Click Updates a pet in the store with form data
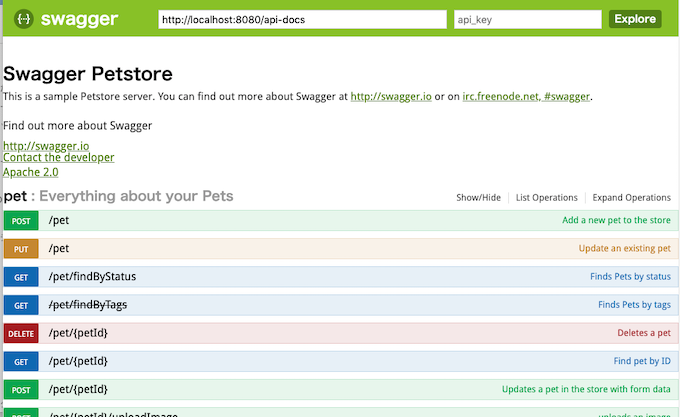The image size is (680, 417). tap(586, 389)
